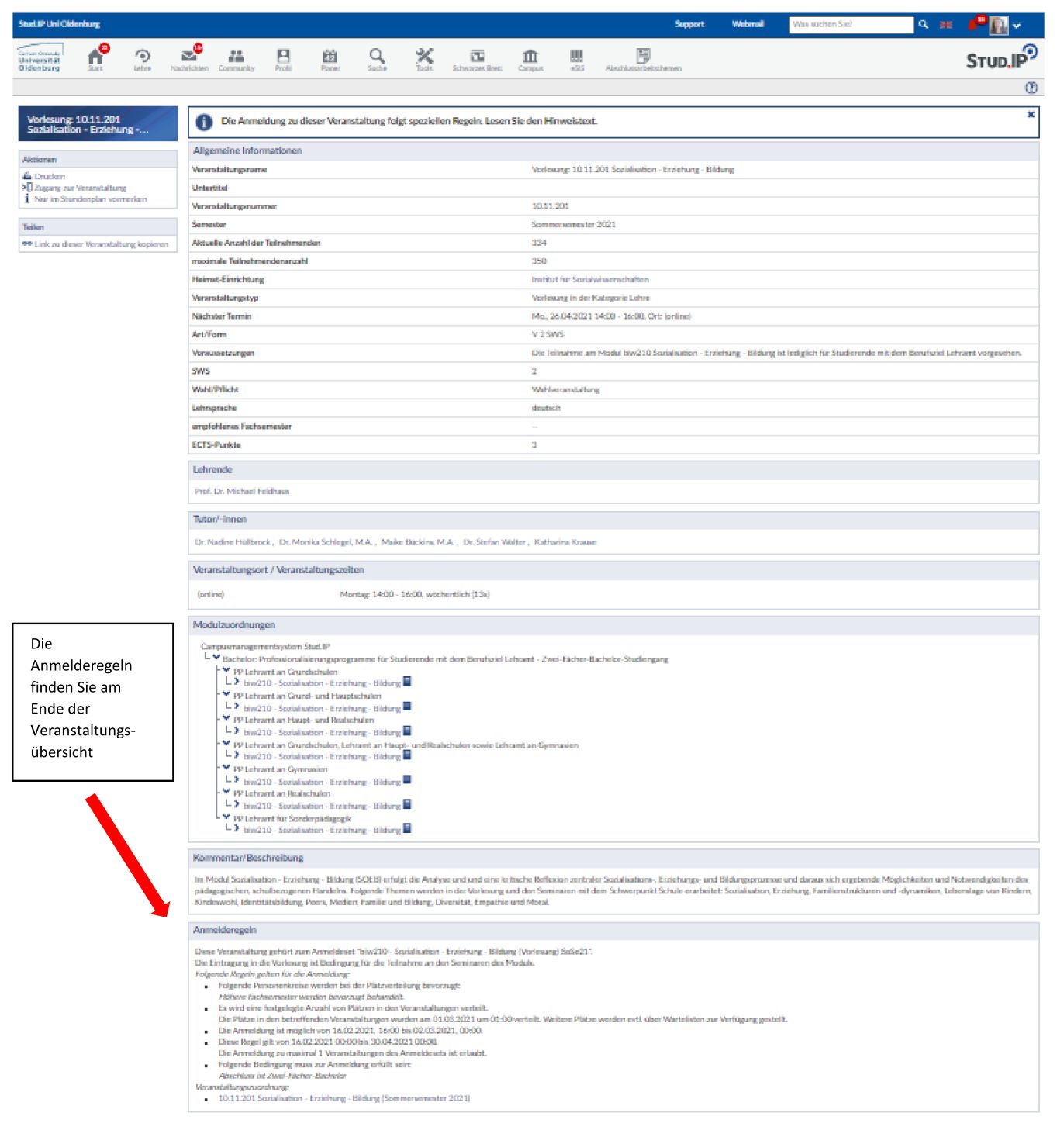Image resolution: width=1064 pixels, height=1130 pixels.
Task: Open module book icon under PP Lehramt für Sonderpädagogik
Action: coord(407,828)
